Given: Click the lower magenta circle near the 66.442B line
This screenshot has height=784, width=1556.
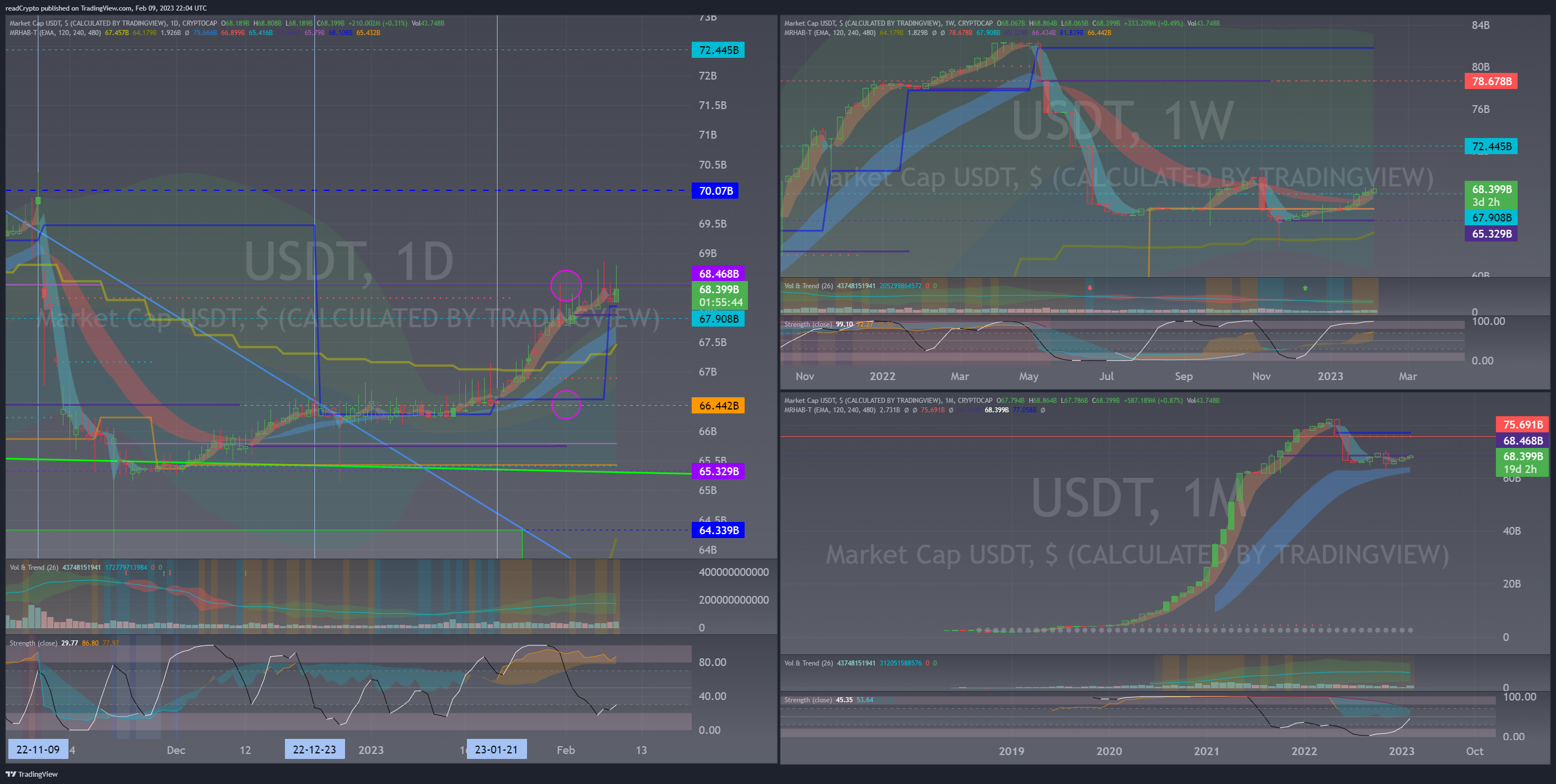Looking at the screenshot, I should click(566, 404).
